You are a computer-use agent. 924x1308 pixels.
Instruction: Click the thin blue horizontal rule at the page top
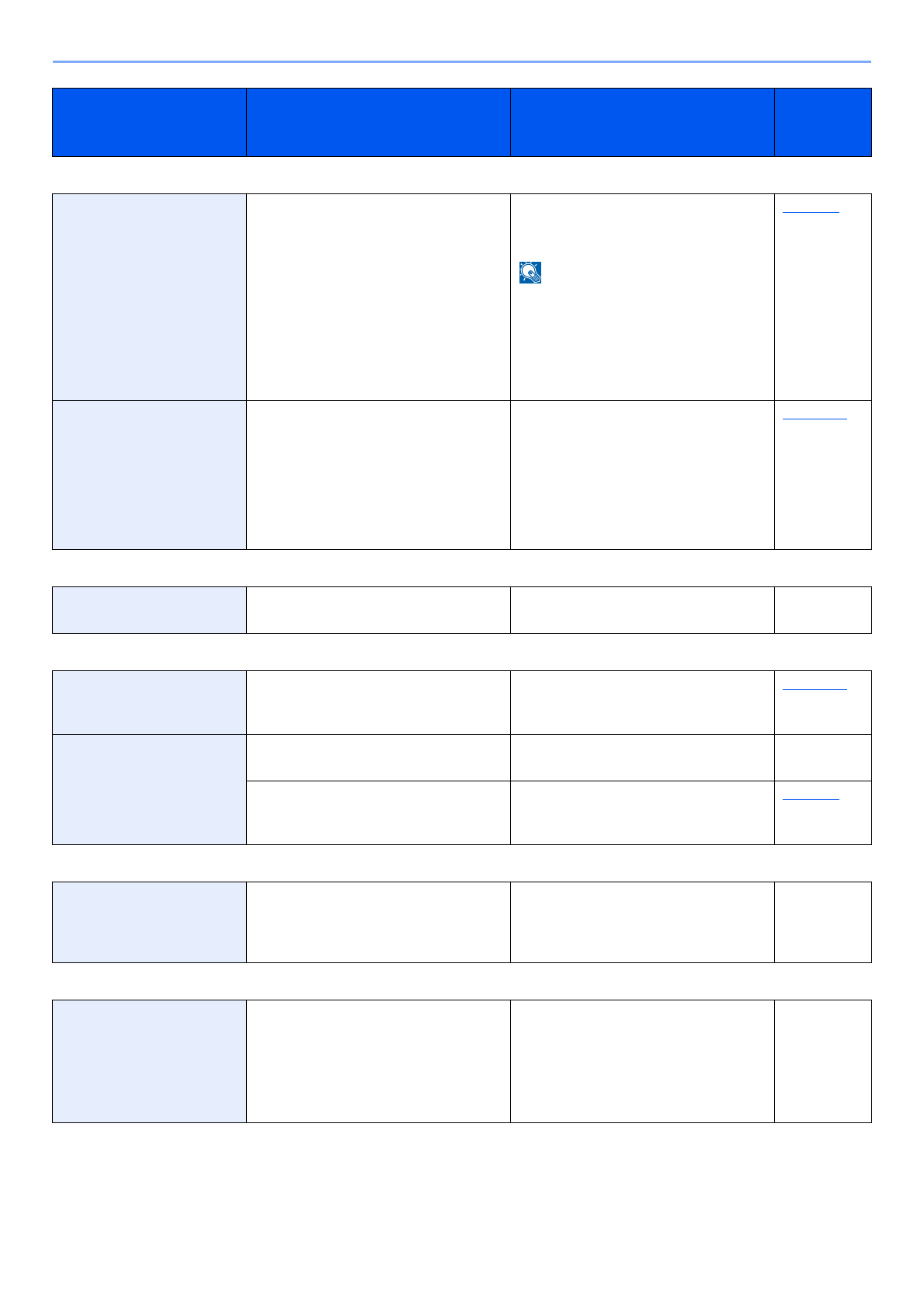click(x=462, y=61)
